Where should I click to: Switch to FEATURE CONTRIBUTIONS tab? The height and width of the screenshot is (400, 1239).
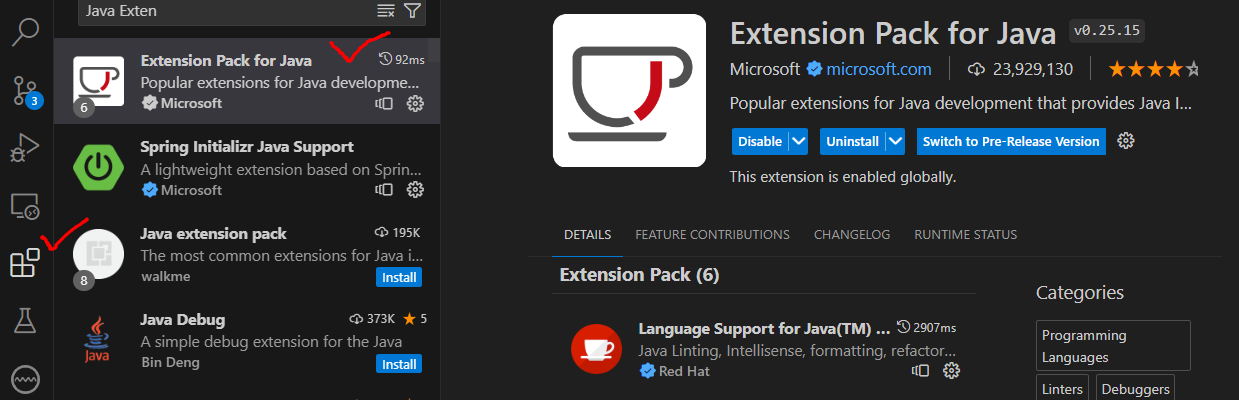tap(712, 235)
